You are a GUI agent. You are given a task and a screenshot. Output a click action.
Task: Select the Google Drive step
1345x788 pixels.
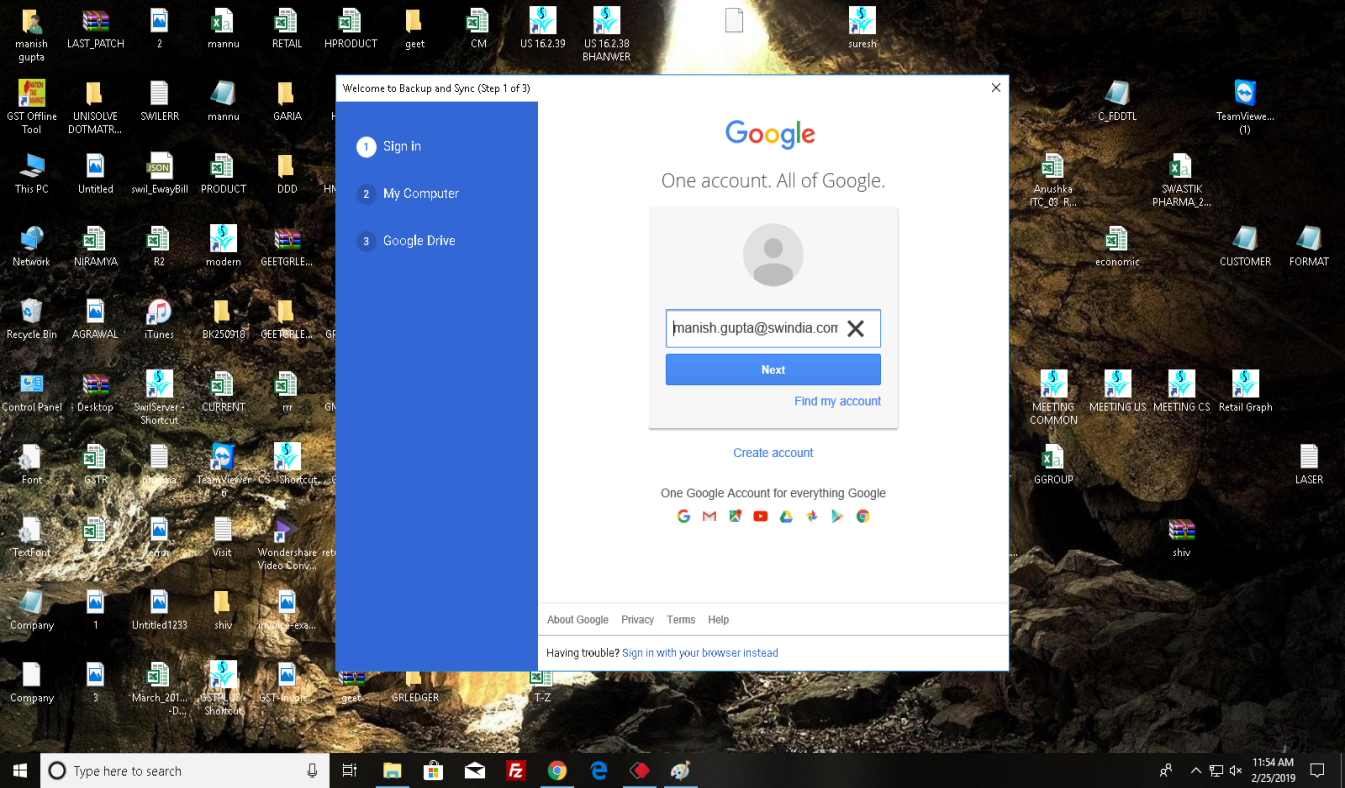coord(406,241)
